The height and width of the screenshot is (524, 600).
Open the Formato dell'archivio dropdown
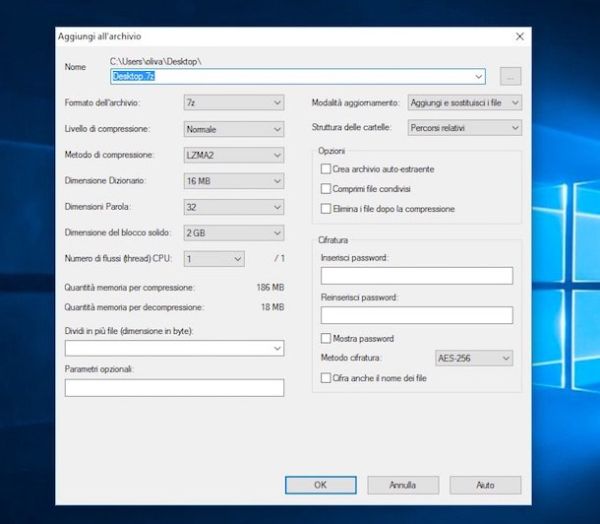pos(234,102)
